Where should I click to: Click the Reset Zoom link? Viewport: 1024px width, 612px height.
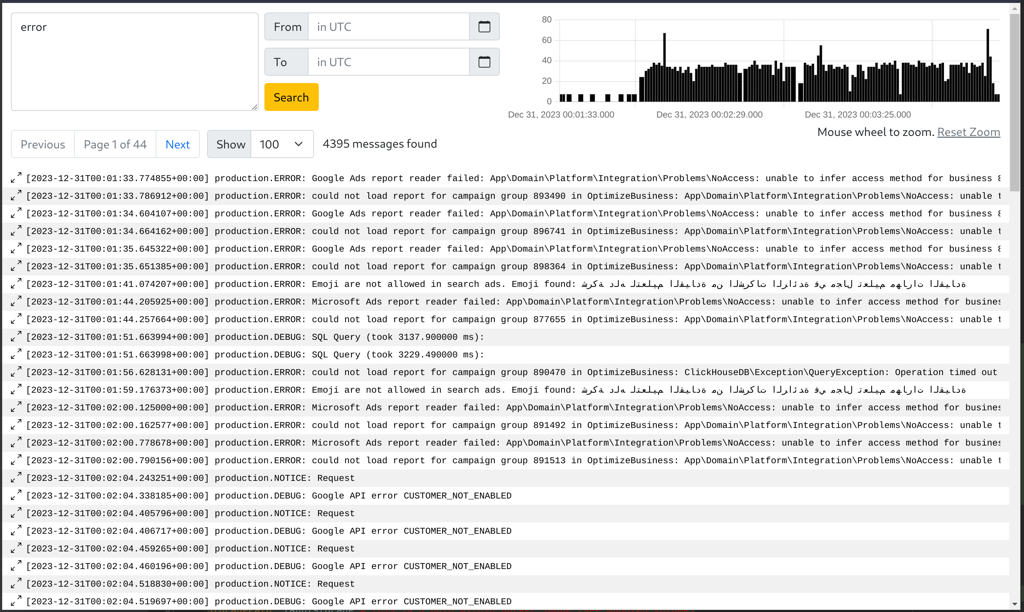click(968, 132)
